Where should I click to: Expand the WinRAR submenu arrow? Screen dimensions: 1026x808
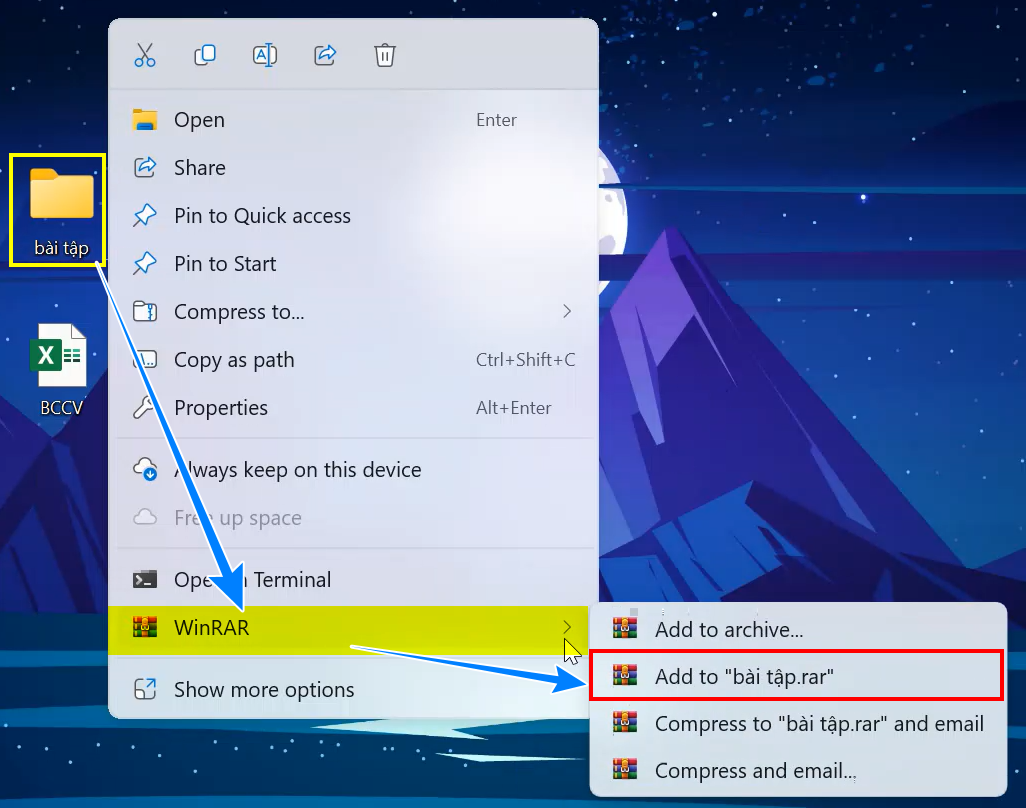(567, 627)
